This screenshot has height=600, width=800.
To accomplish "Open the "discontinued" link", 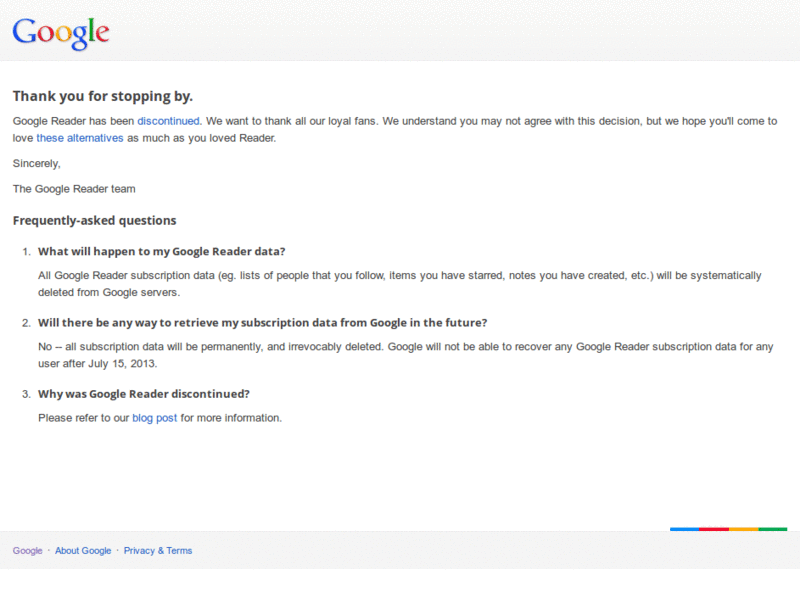I will pyautogui.click(x=168, y=121).
